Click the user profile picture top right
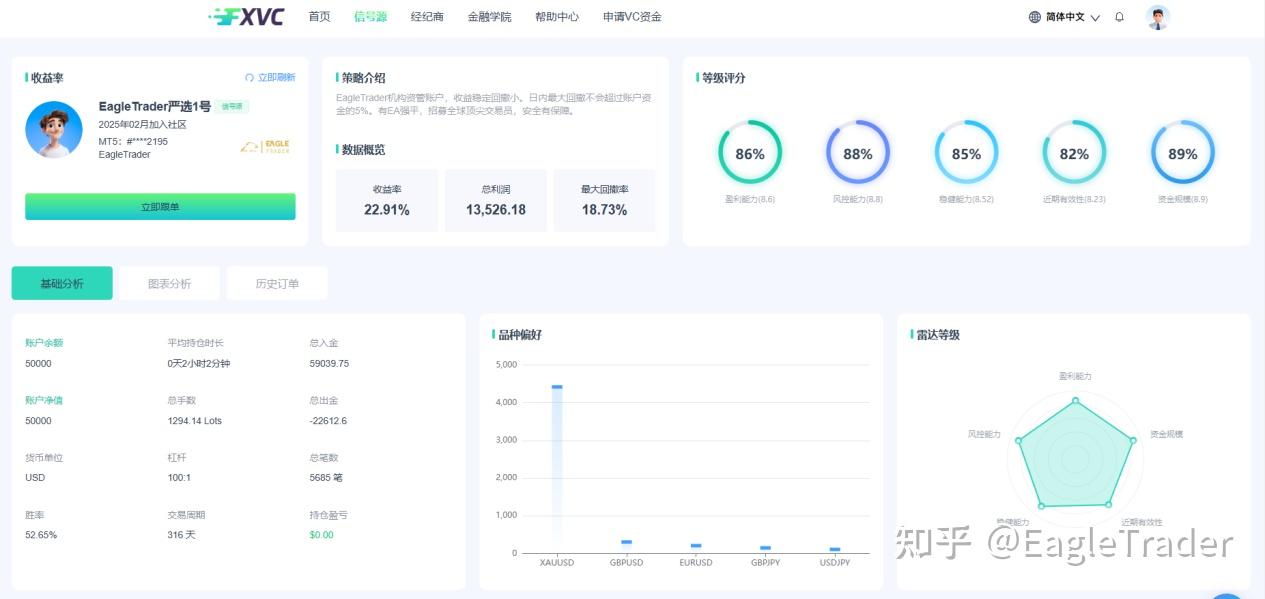Image resolution: width=1265 pixels, height=599 pixels. 1157,17
